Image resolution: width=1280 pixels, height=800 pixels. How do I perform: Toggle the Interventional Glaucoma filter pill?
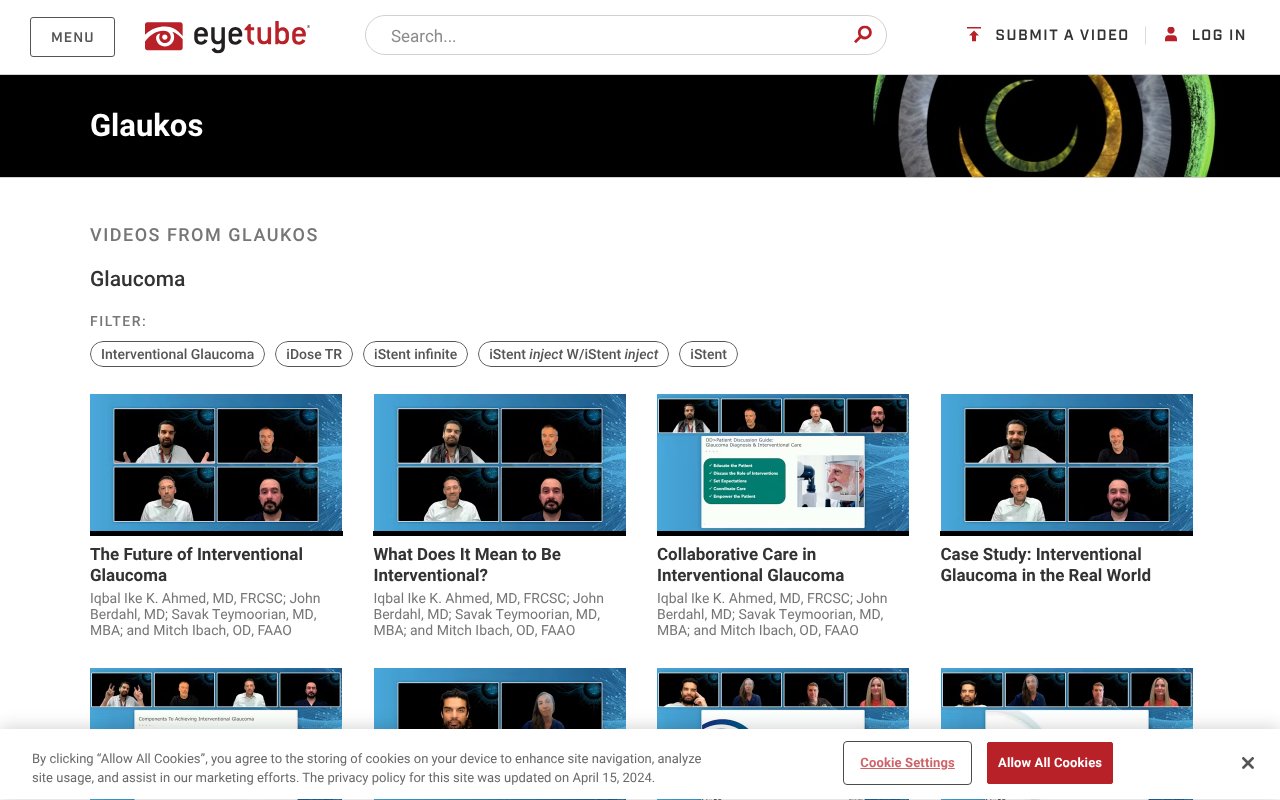[177, 354]
